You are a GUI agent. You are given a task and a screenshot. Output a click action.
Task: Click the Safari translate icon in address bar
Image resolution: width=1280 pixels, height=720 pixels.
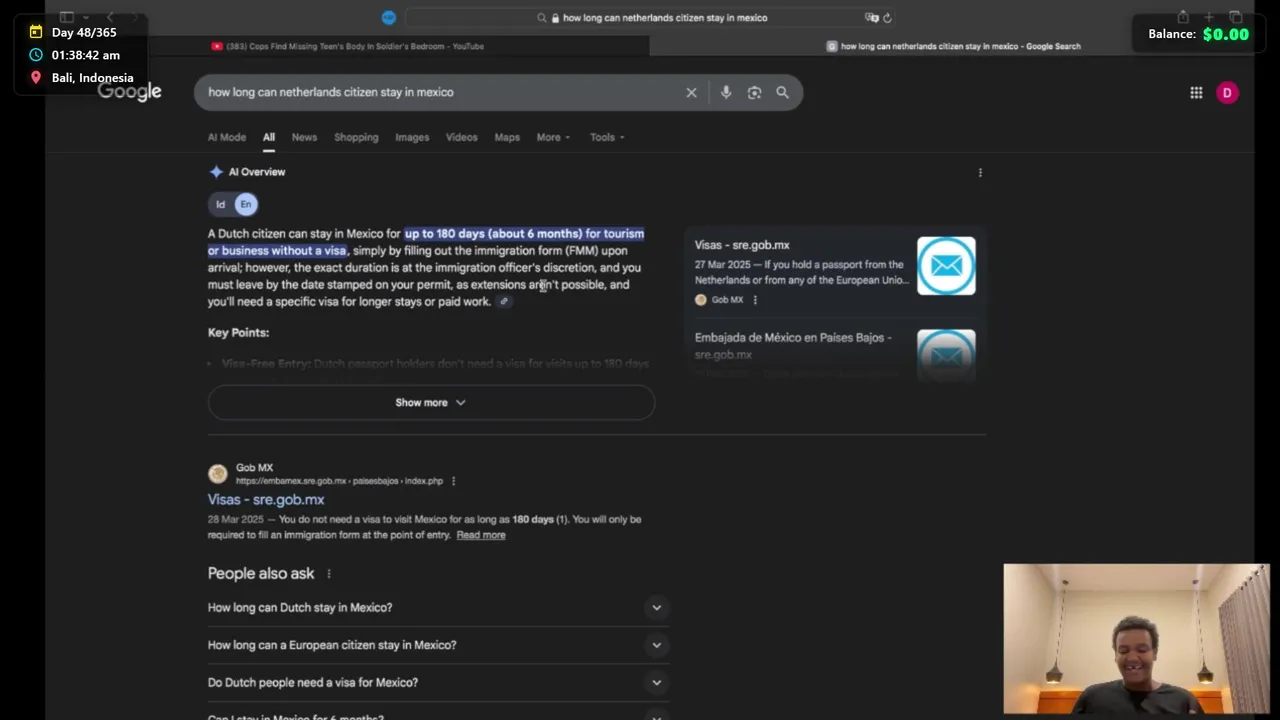[871, 17]
